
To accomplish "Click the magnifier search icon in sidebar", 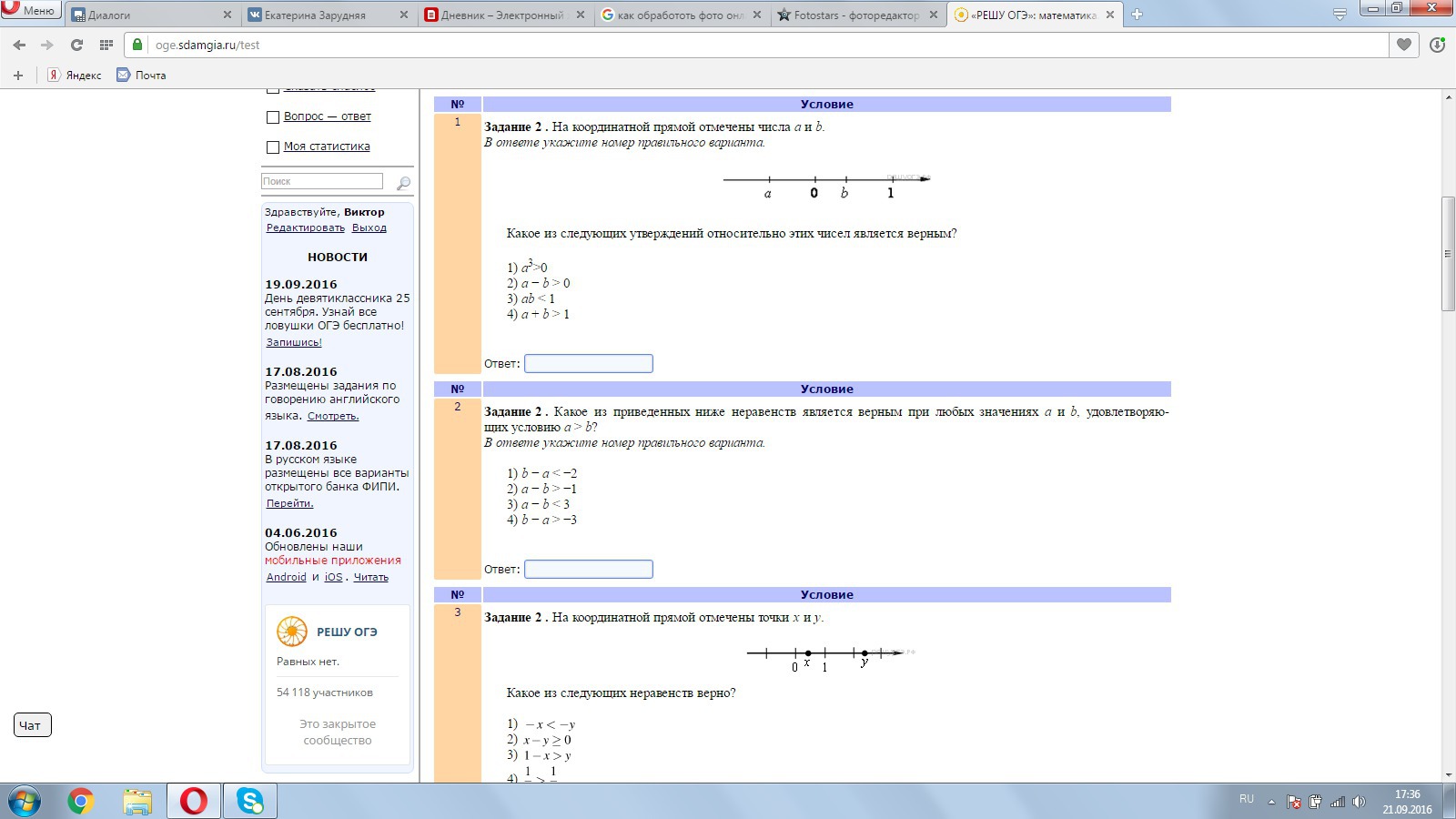I will point(403,183).
